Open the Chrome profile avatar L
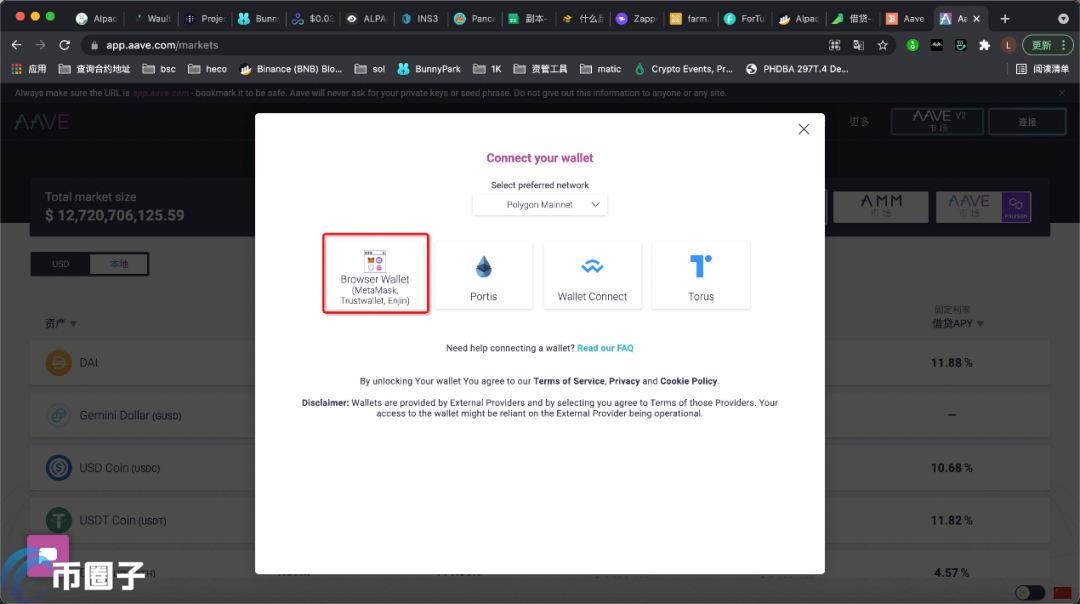1080x604 pixels. [1008, 45]
